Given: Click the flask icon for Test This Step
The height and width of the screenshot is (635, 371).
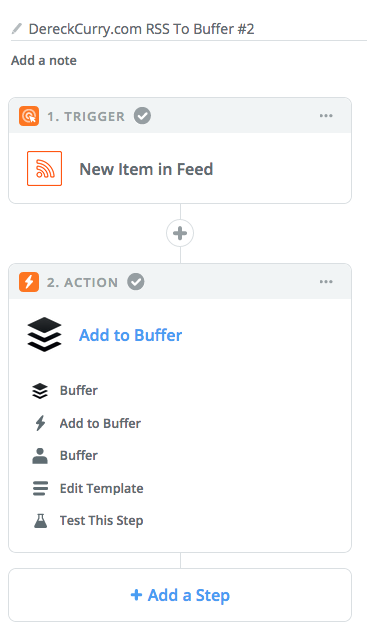Looking at the screenshot, I should pos(40,521).
